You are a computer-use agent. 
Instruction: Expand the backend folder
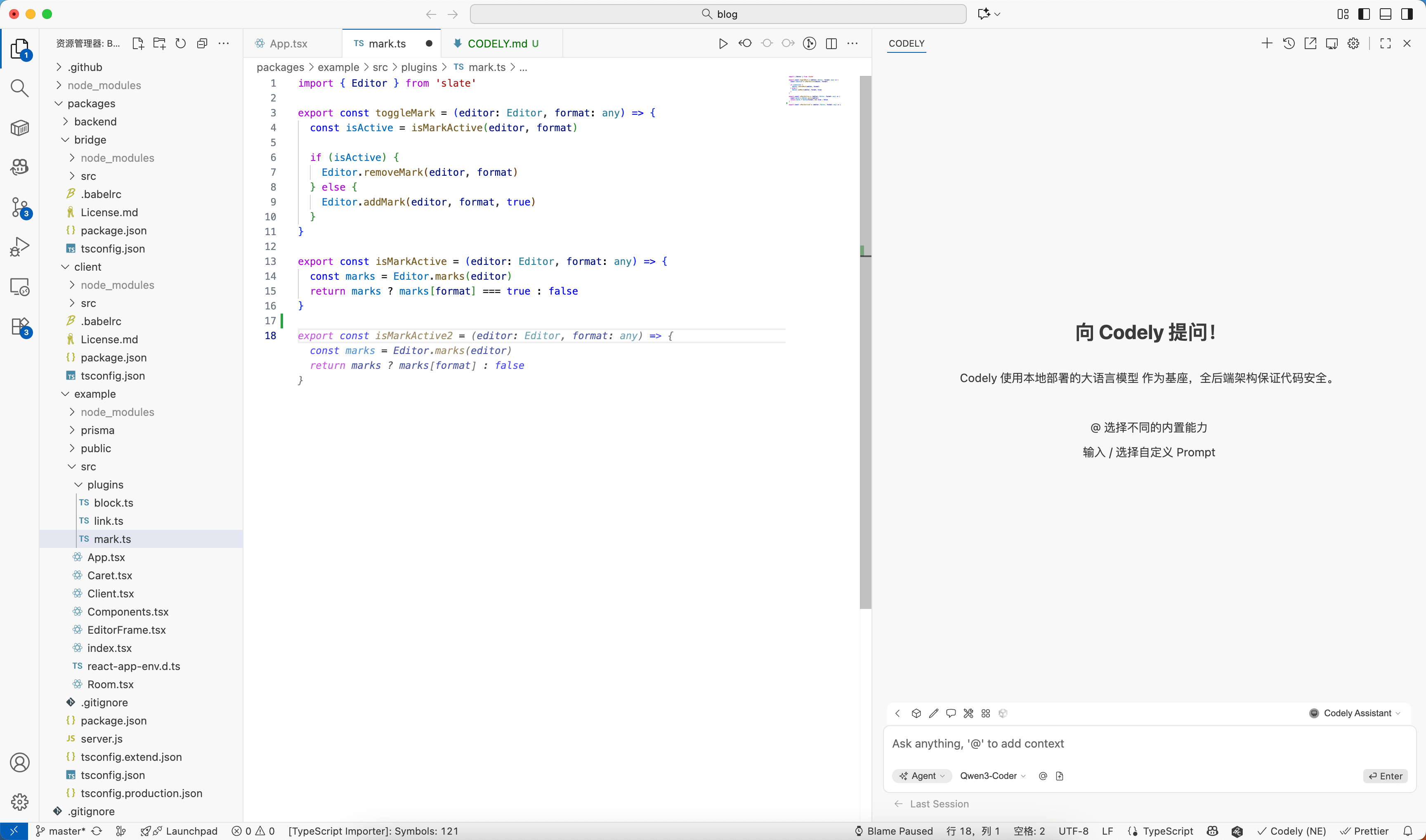click(x=95, y=122)
